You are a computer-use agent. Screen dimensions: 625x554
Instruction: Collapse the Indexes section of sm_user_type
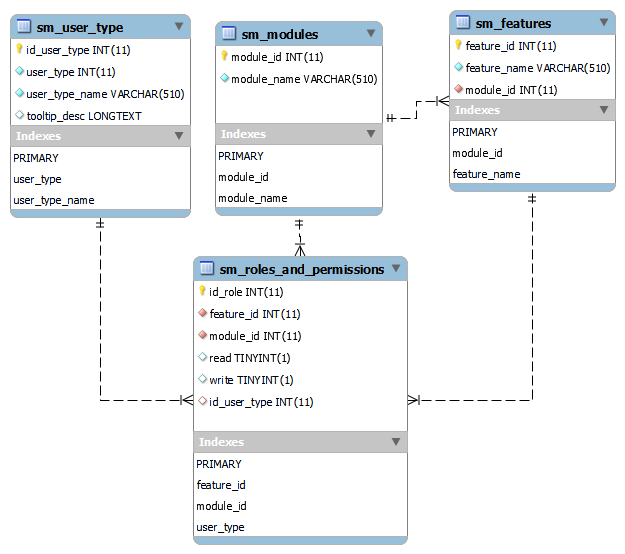179,136
